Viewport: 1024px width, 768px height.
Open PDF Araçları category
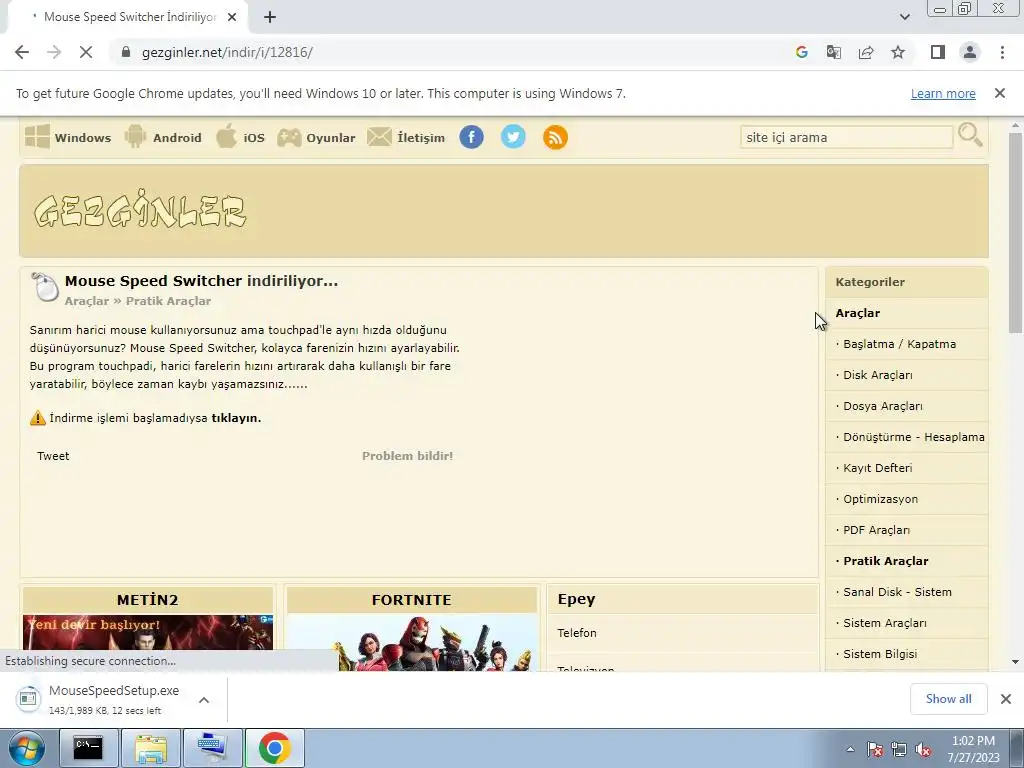pyautogui.click(x=876, y=530)
